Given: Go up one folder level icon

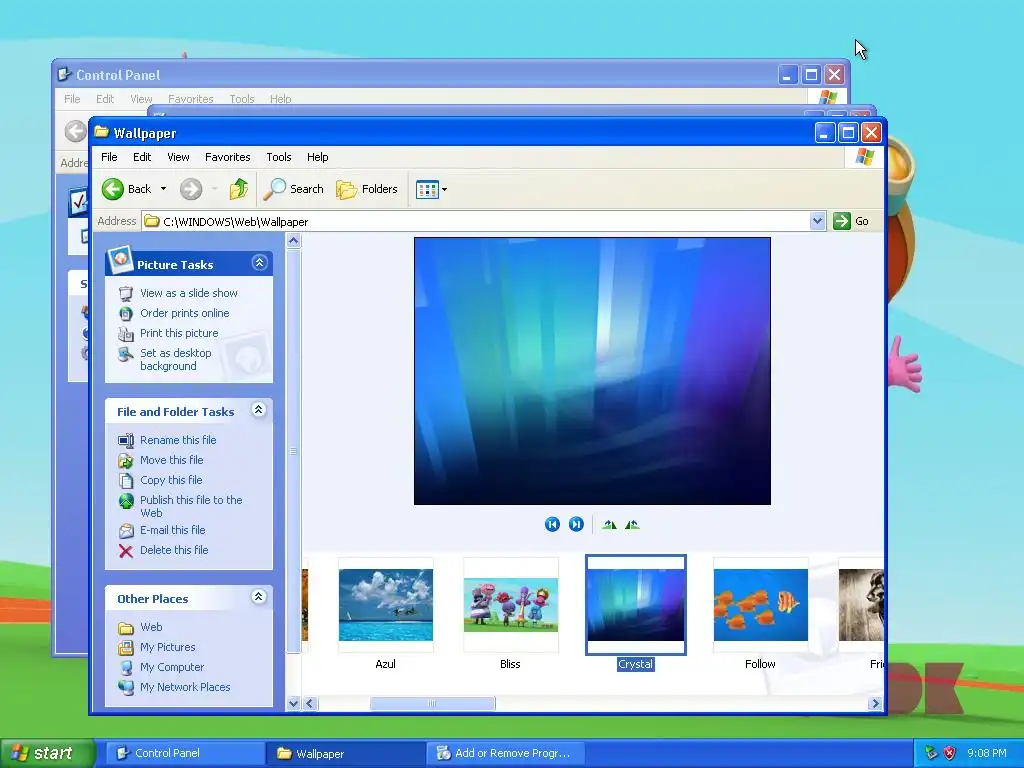Looking at the screenshot, I should click(x=239, y=189).
